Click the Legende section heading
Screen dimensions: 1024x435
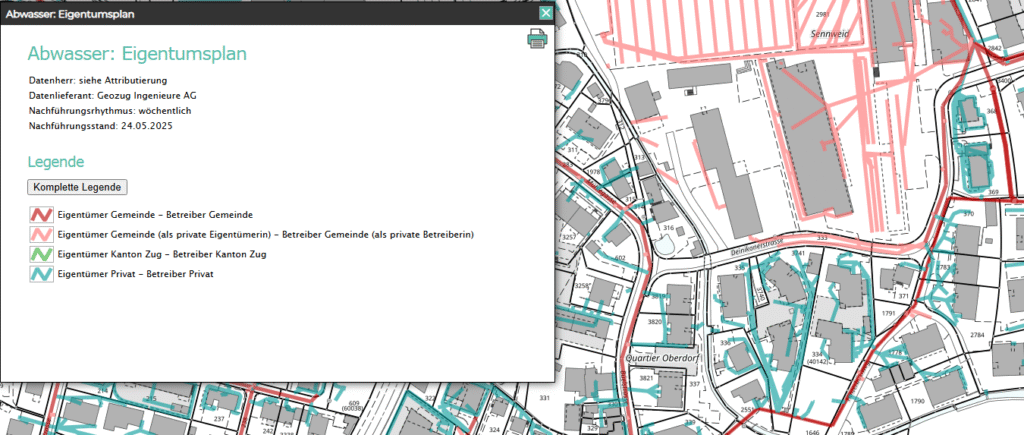coord(56,161)
